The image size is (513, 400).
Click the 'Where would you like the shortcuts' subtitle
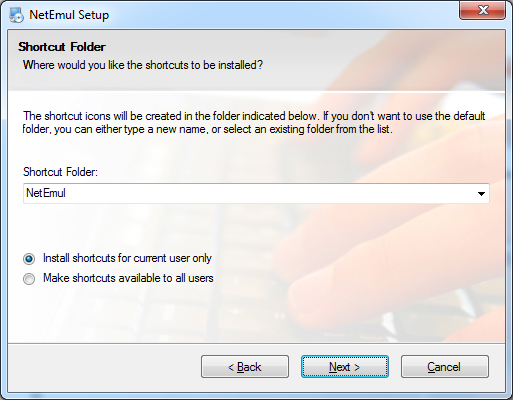(143, 65)
